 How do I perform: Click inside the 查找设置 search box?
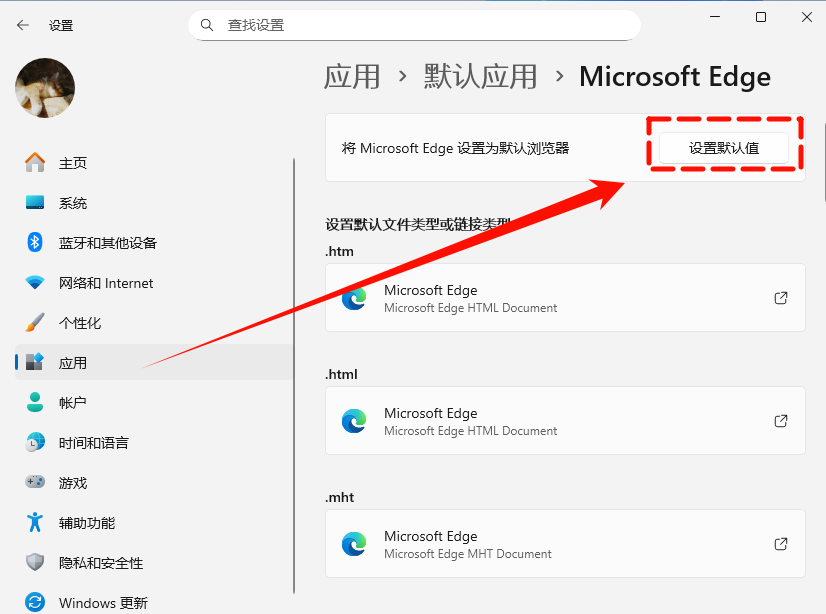tap(420, 25)
